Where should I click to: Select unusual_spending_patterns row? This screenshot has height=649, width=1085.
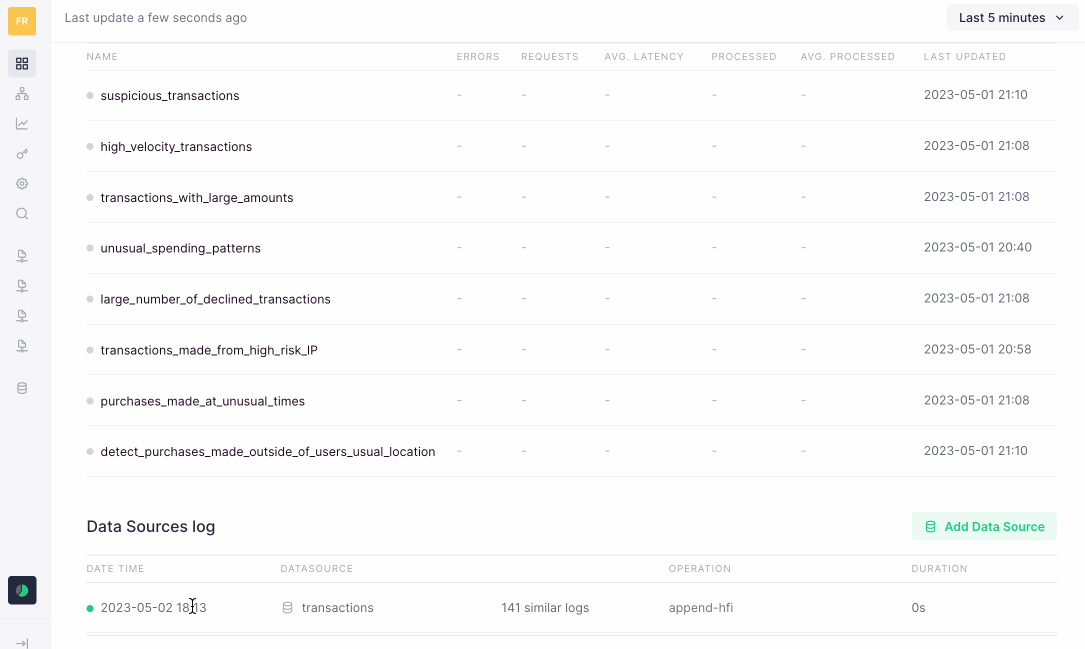pyautogui.click(x=180, y=249)
